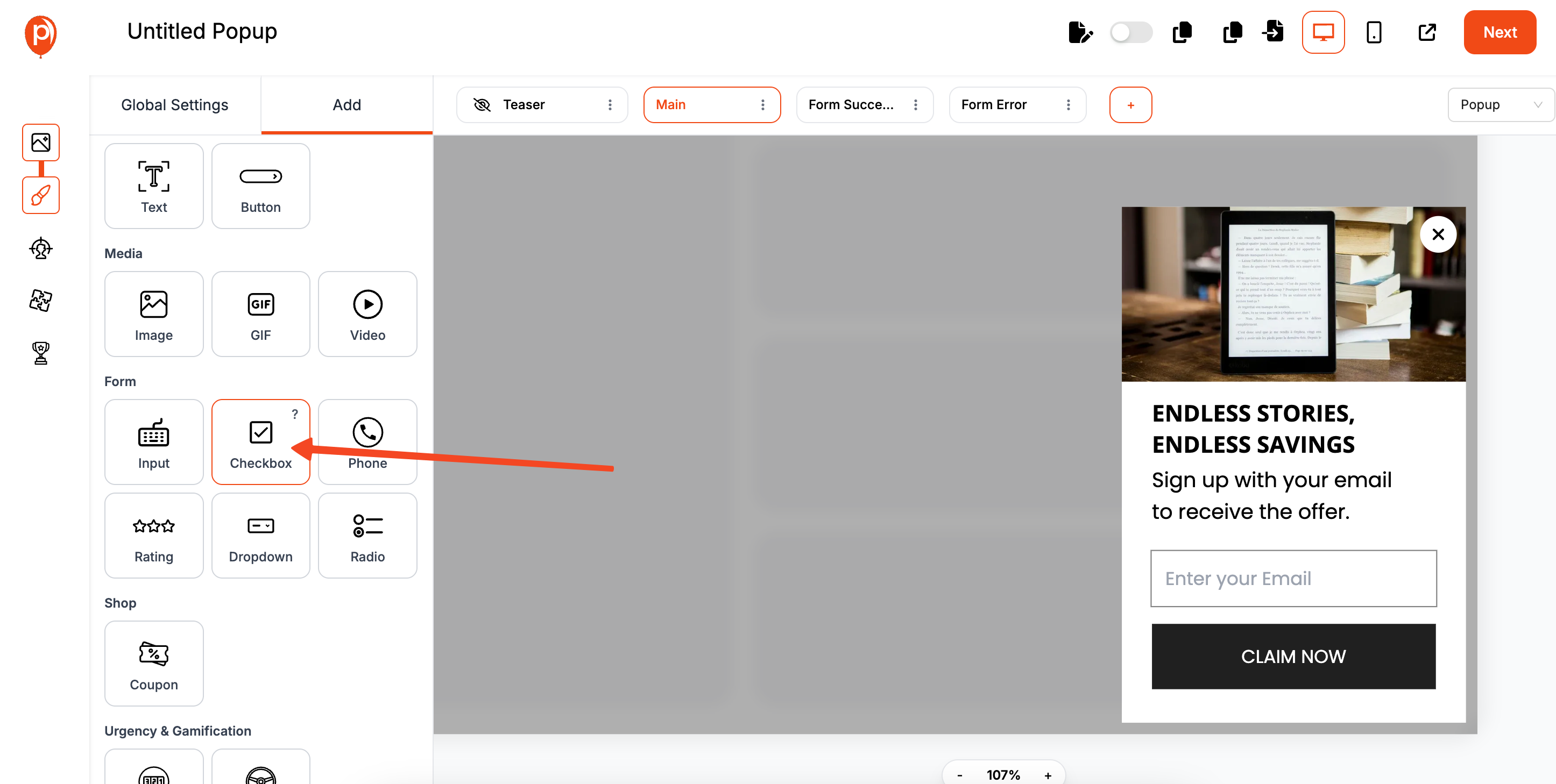
Task: Add a Button element
Action: [260, 186]
